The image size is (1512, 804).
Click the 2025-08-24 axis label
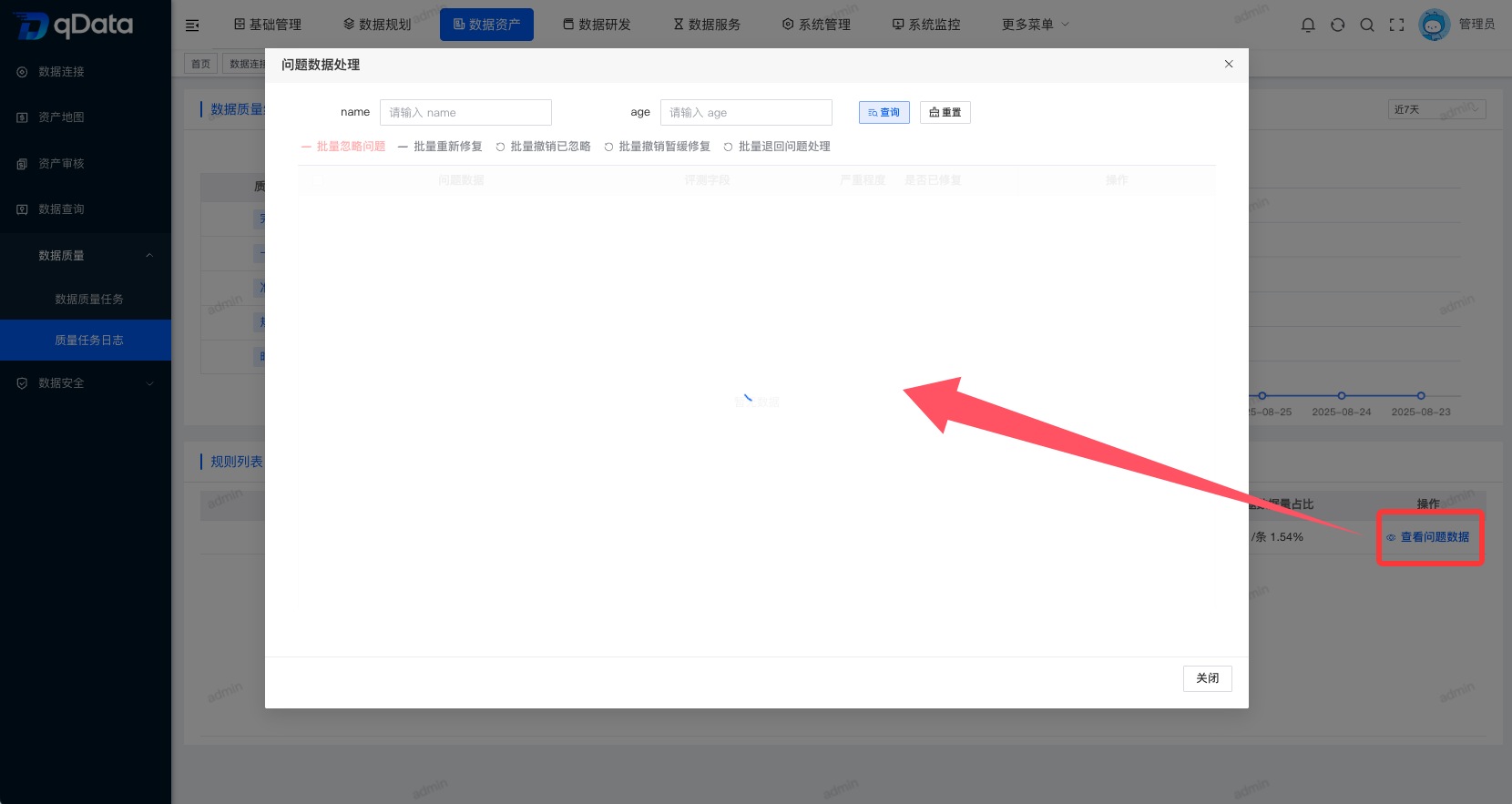click(1342, 412)
